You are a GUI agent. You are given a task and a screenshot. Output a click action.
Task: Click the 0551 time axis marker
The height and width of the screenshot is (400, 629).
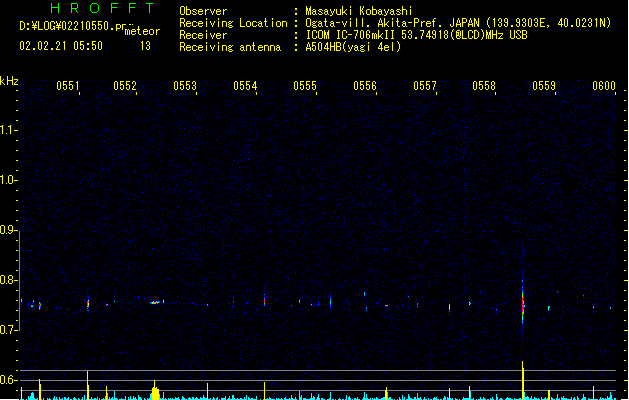(68, 85)
